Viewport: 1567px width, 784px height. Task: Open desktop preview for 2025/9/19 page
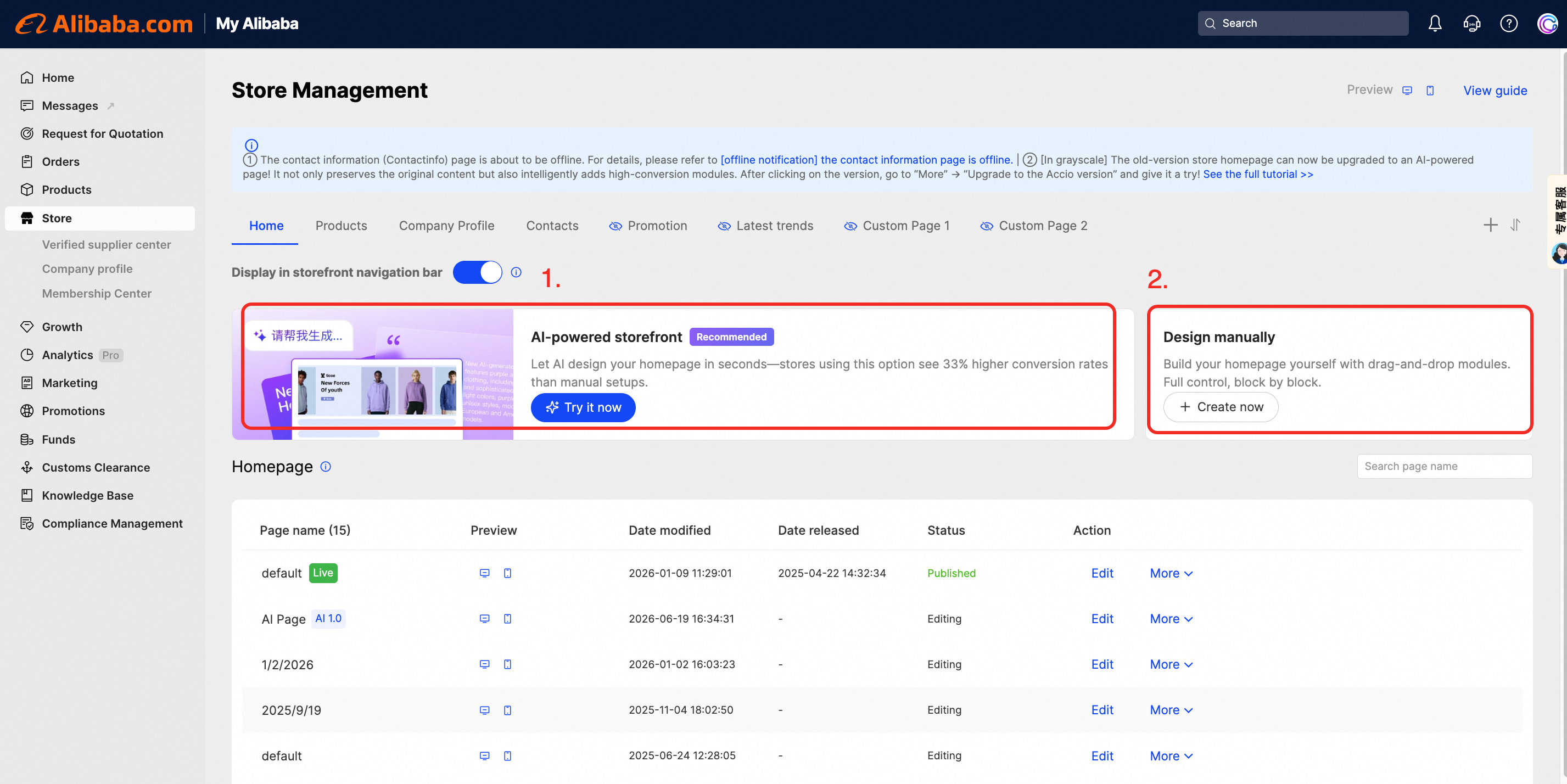[484, 710]
